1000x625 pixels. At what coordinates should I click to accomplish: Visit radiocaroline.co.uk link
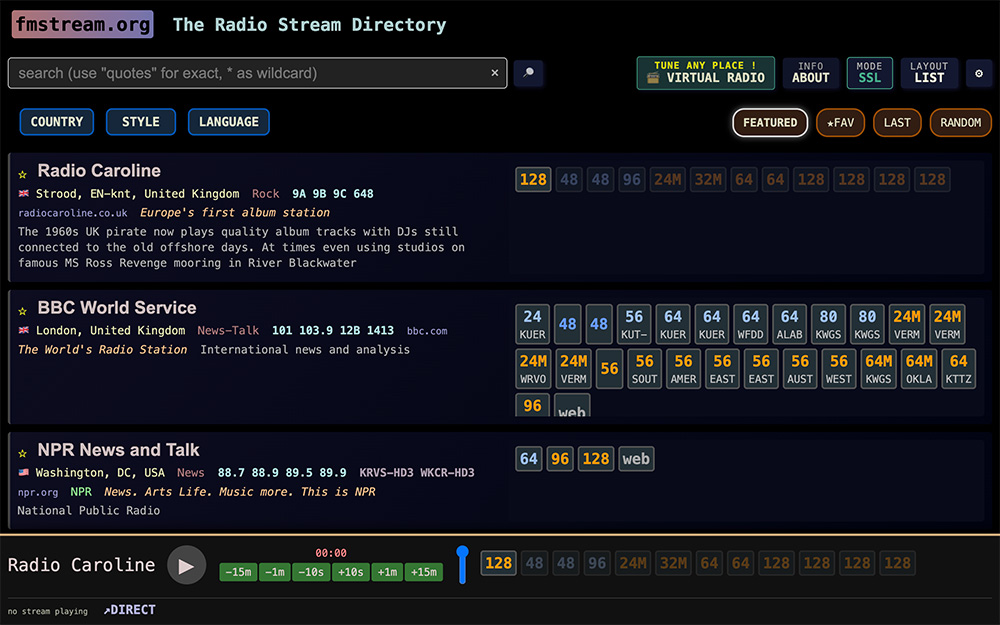point(73,213)
